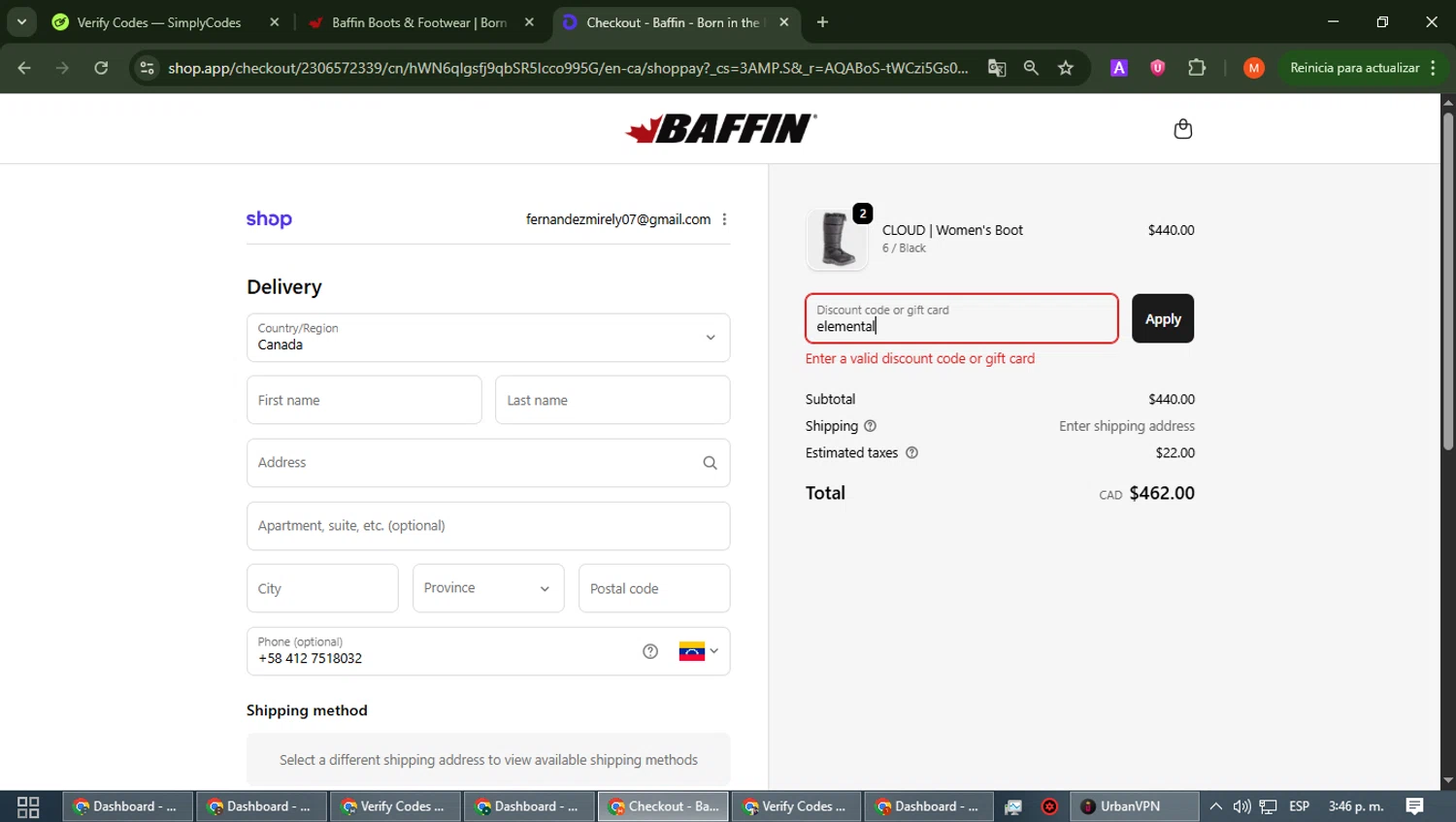Open Chrome three-dot menu
Screen dimensions: 1456x822
(x=1433, y=68)
